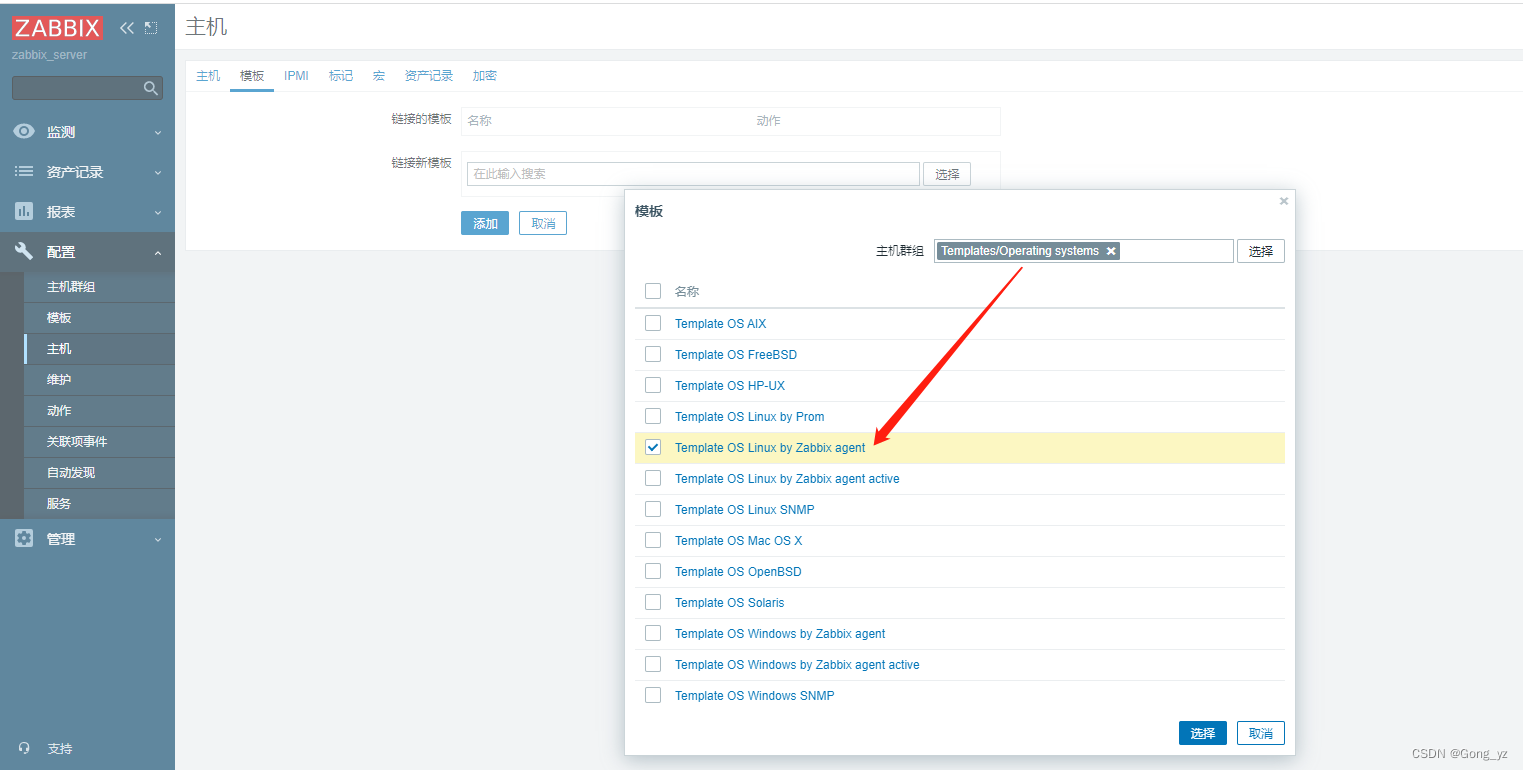
Task: Open 模板 in the sidebar submenu
Action: click(99, 318)
